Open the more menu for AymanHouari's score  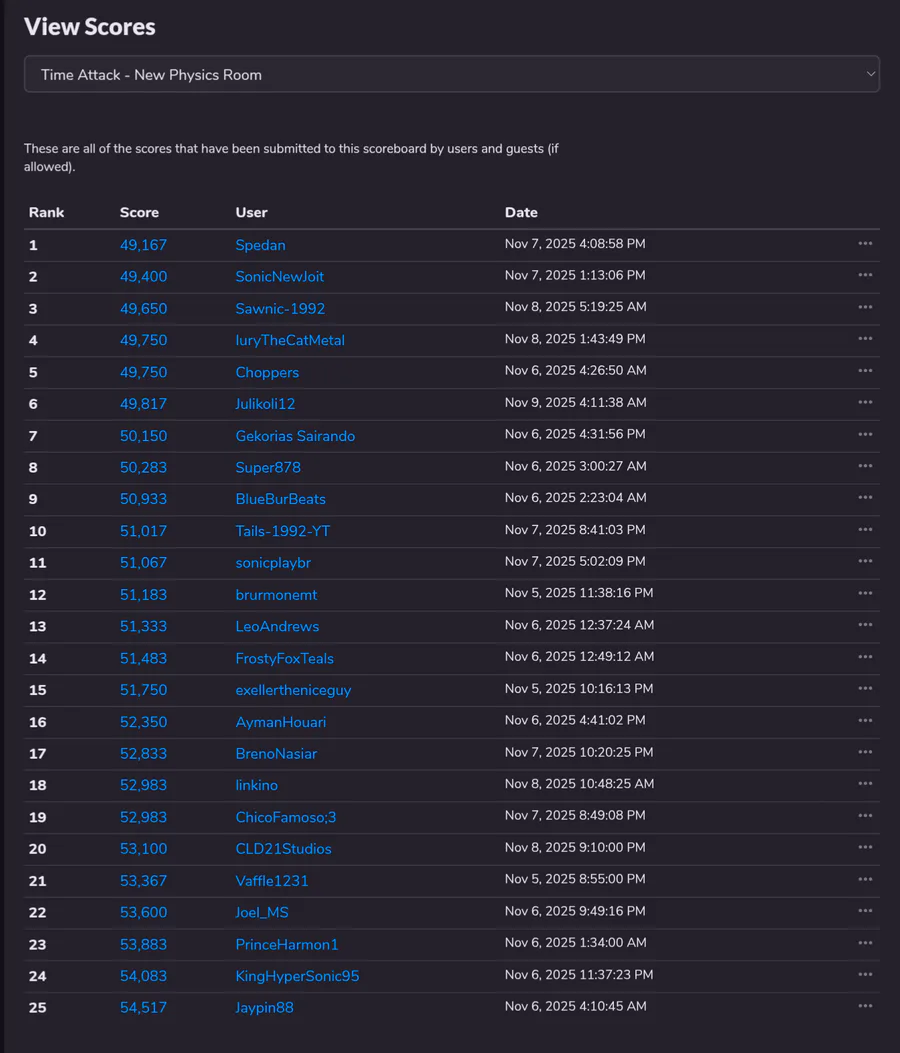pyautogui.click(x=865, y=721)
